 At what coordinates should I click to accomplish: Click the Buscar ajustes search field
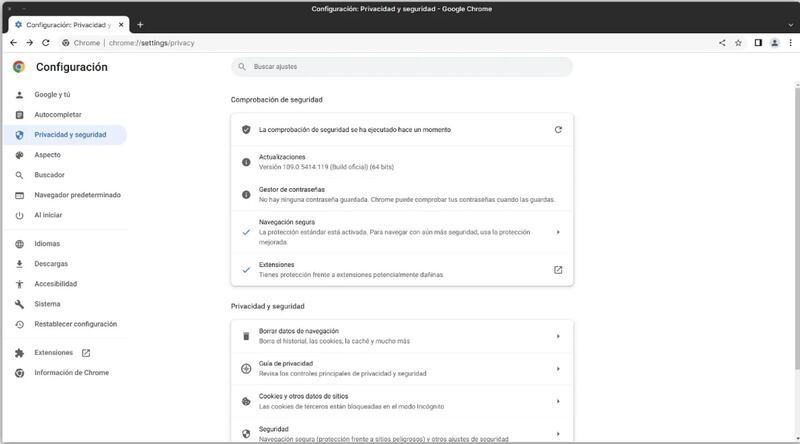tap(402, 67)
